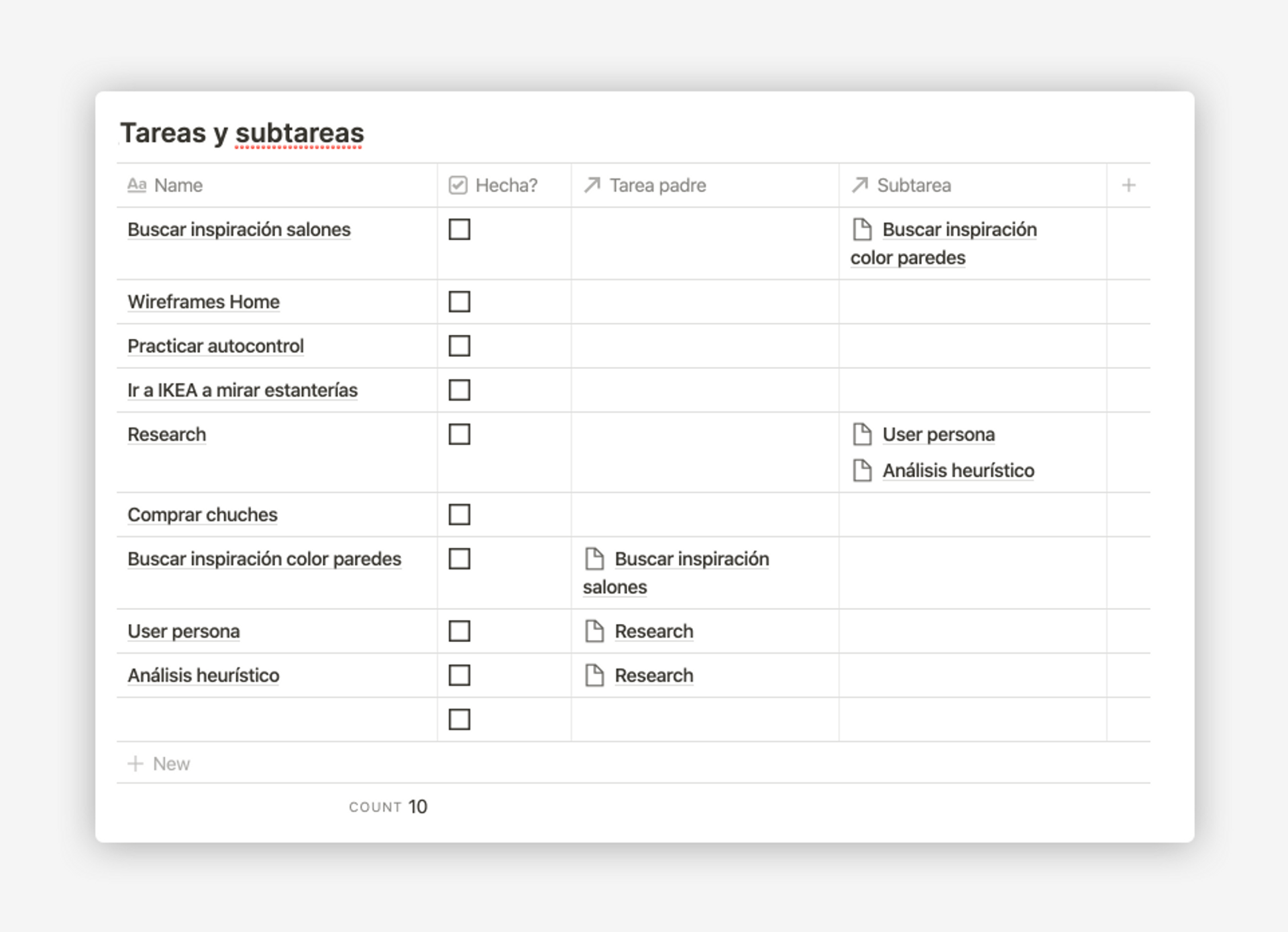This screenshot has height=932, width=1288.
Task: Click the page icon next to "User persona" subtarea
Action: point(862,434)
